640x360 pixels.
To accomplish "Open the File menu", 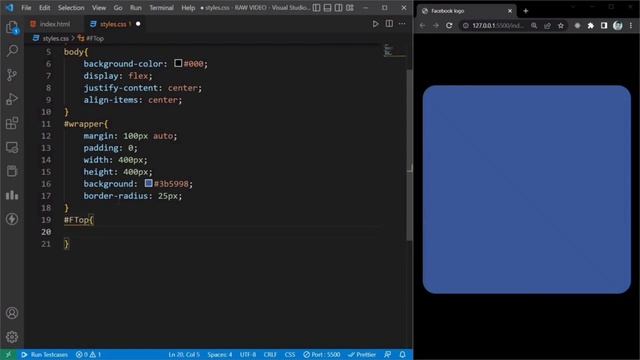I will click(26, 8).
